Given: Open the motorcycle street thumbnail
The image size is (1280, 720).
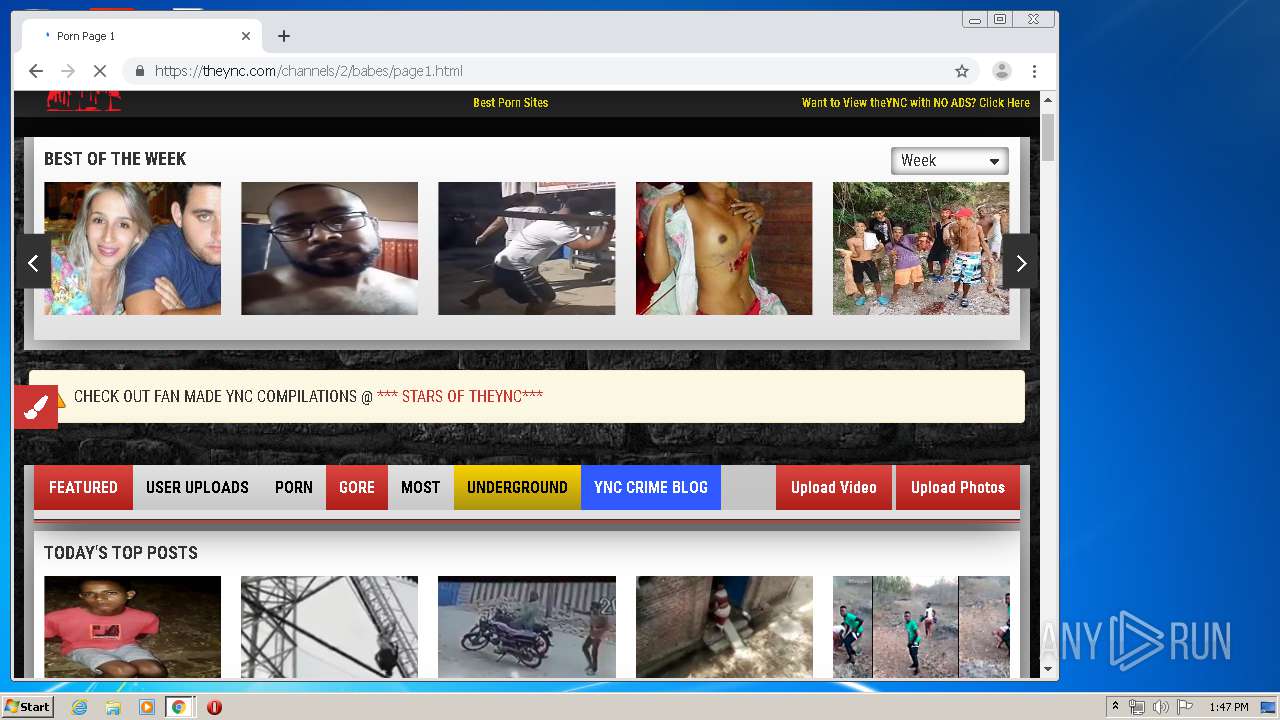Looking at the screenshot, I should click(526, 627).
